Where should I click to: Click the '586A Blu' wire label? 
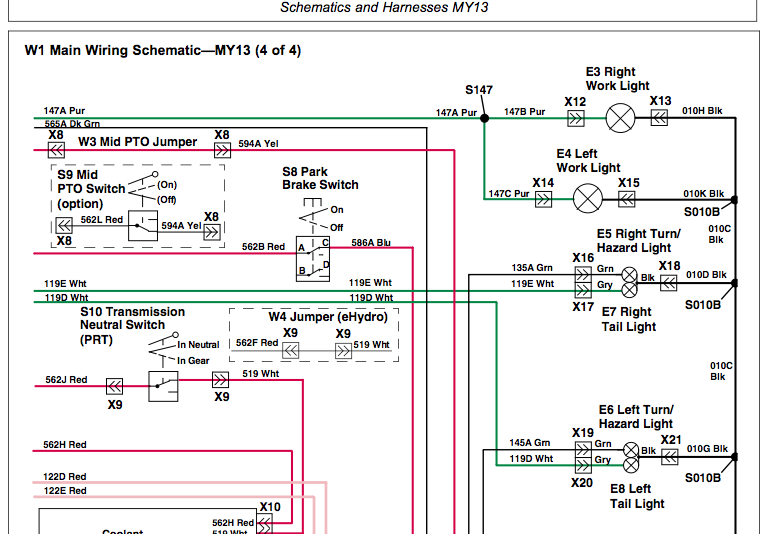click(x=371, y=242)
